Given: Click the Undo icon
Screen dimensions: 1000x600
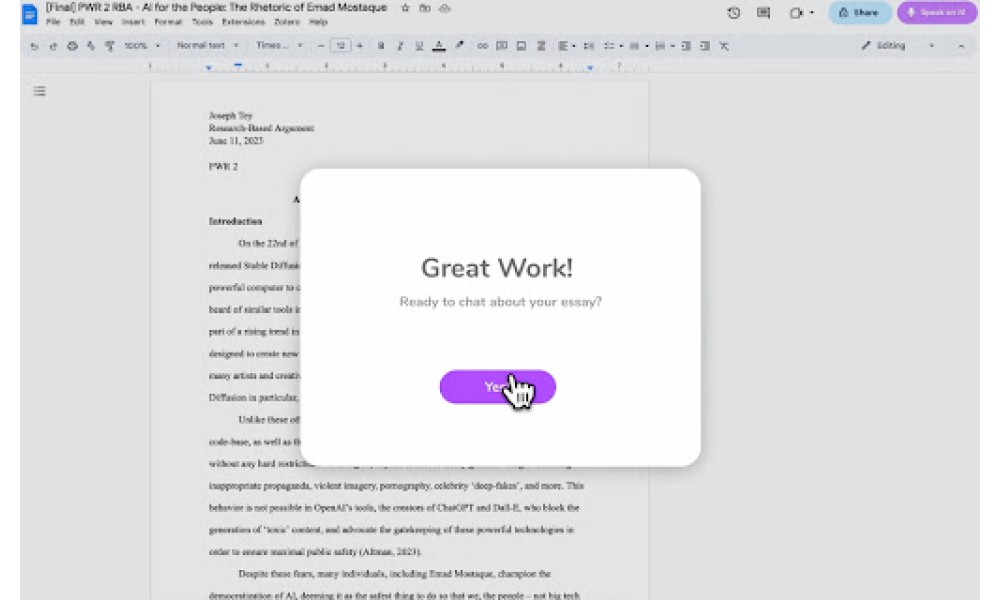Looking at the screenshot, I should (x=34, y=46).
